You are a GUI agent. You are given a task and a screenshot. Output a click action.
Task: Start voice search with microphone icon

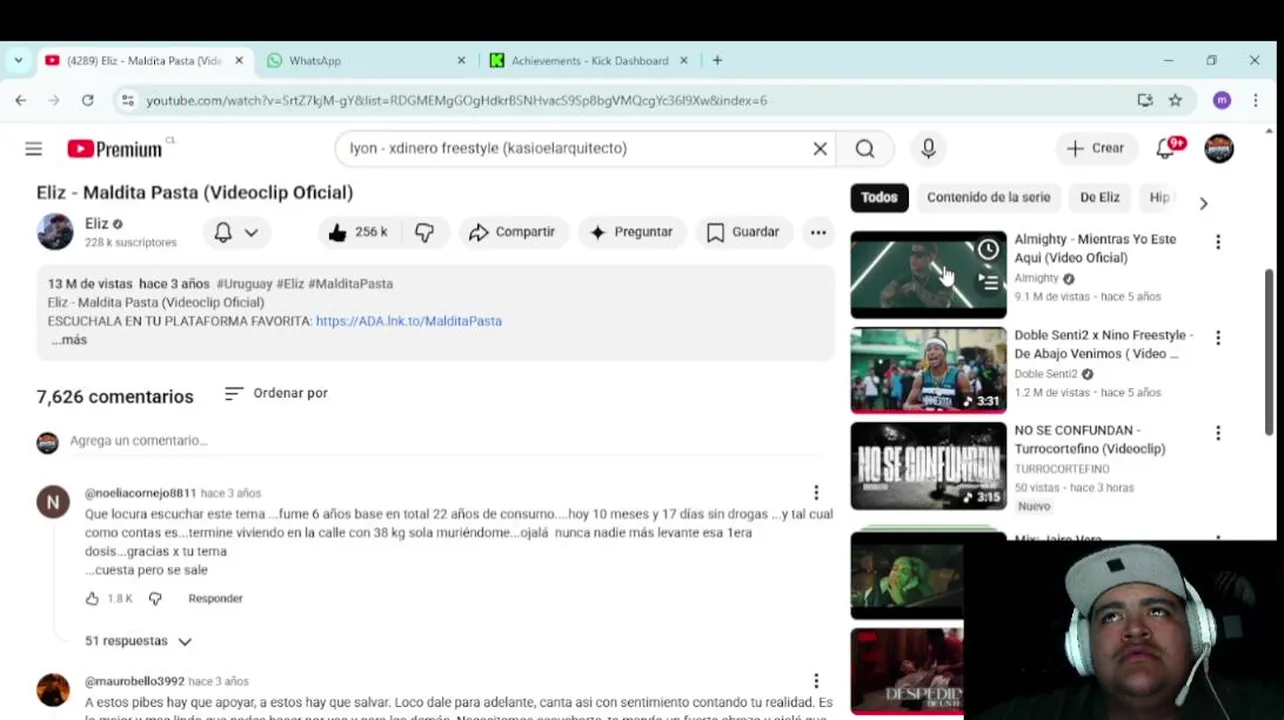[x=928, y=149]
